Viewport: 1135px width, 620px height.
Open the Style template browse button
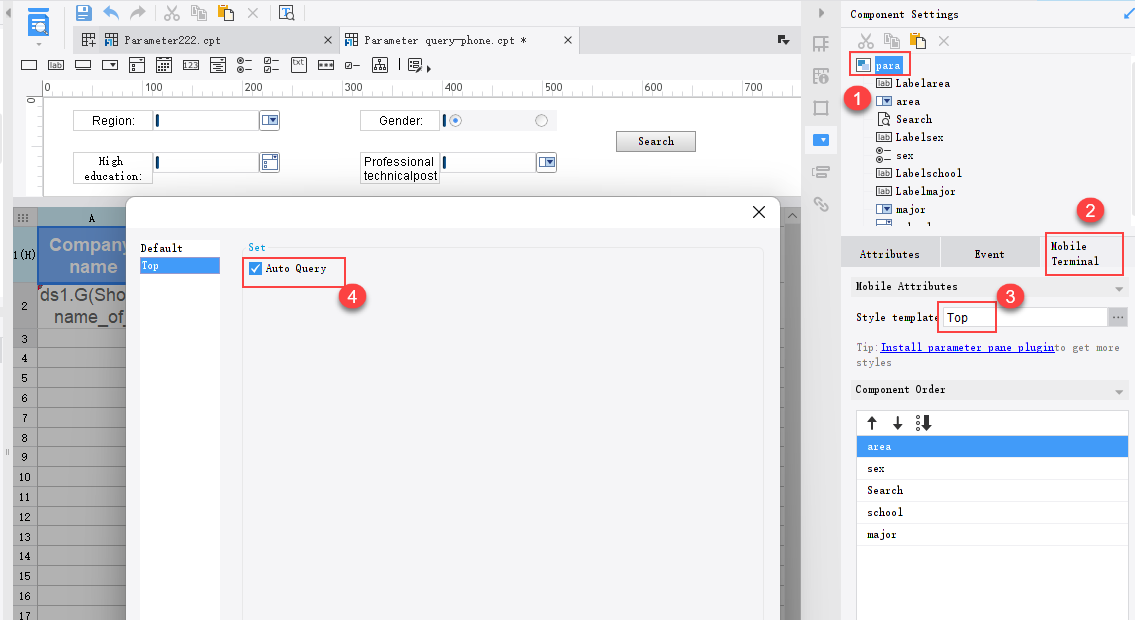pyautogui.click(x=1118, y=317)
